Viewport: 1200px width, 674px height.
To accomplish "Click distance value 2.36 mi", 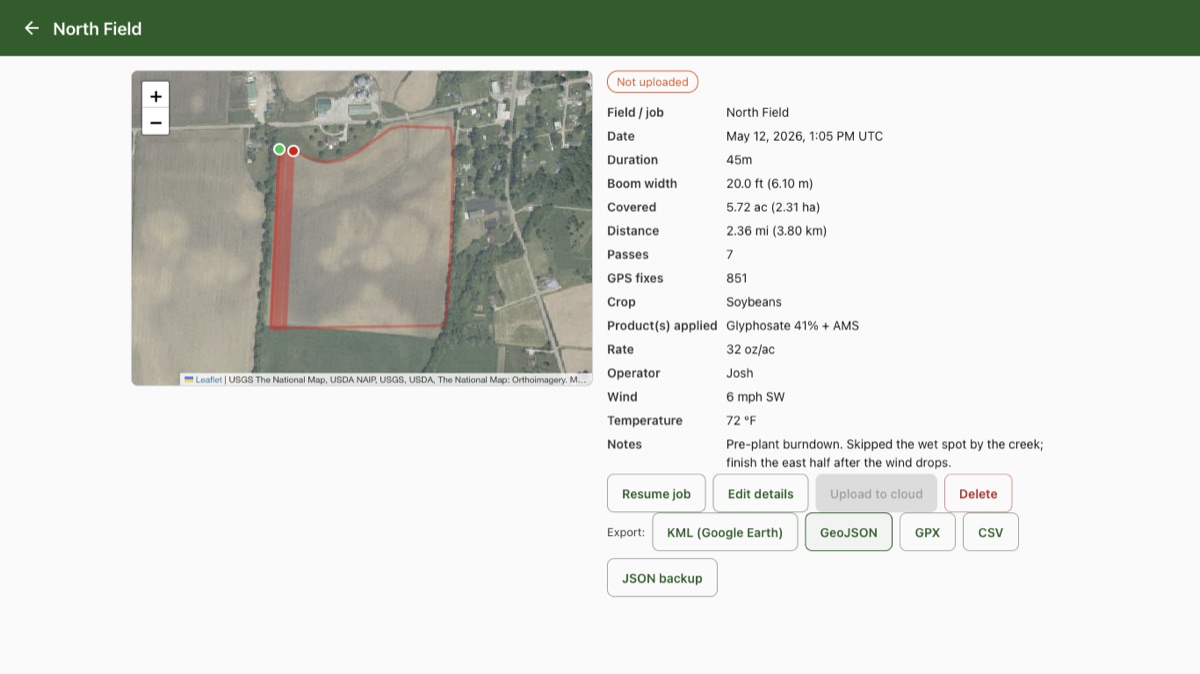I will tap(776, 231).
